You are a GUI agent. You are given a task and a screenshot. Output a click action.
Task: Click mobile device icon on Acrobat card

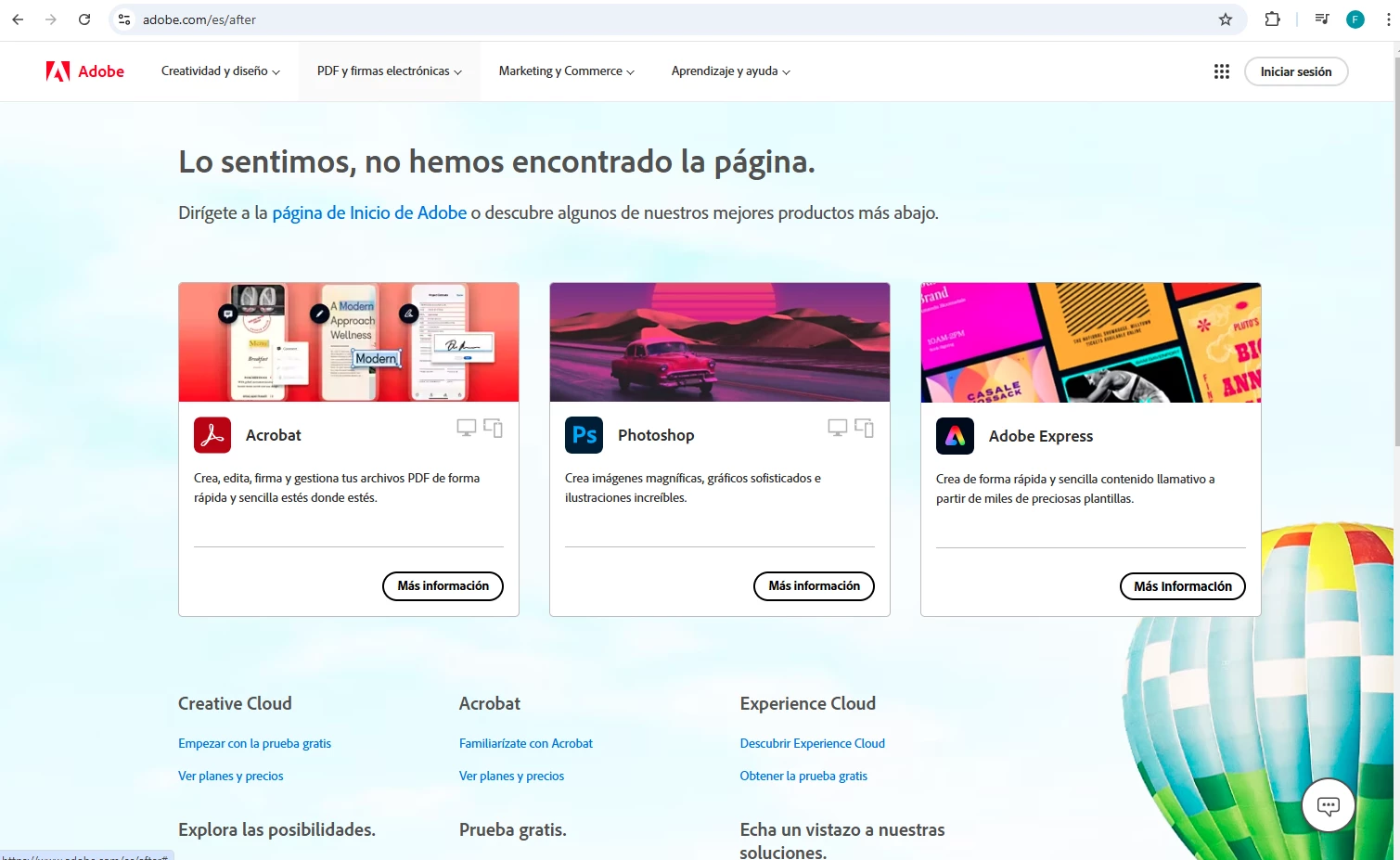click(x=494, y=428)
